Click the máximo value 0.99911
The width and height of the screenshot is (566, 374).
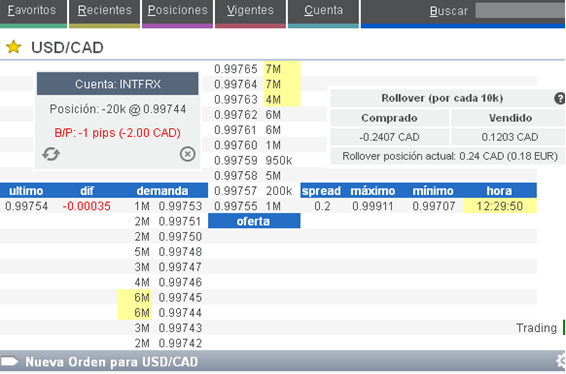pos(373,206)
